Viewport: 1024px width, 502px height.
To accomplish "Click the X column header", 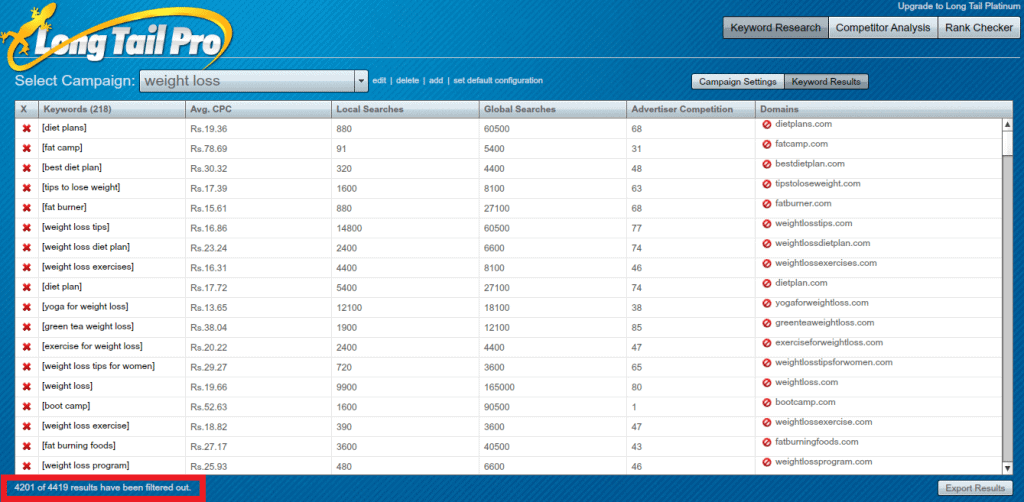I will click(x=26, y=109).
